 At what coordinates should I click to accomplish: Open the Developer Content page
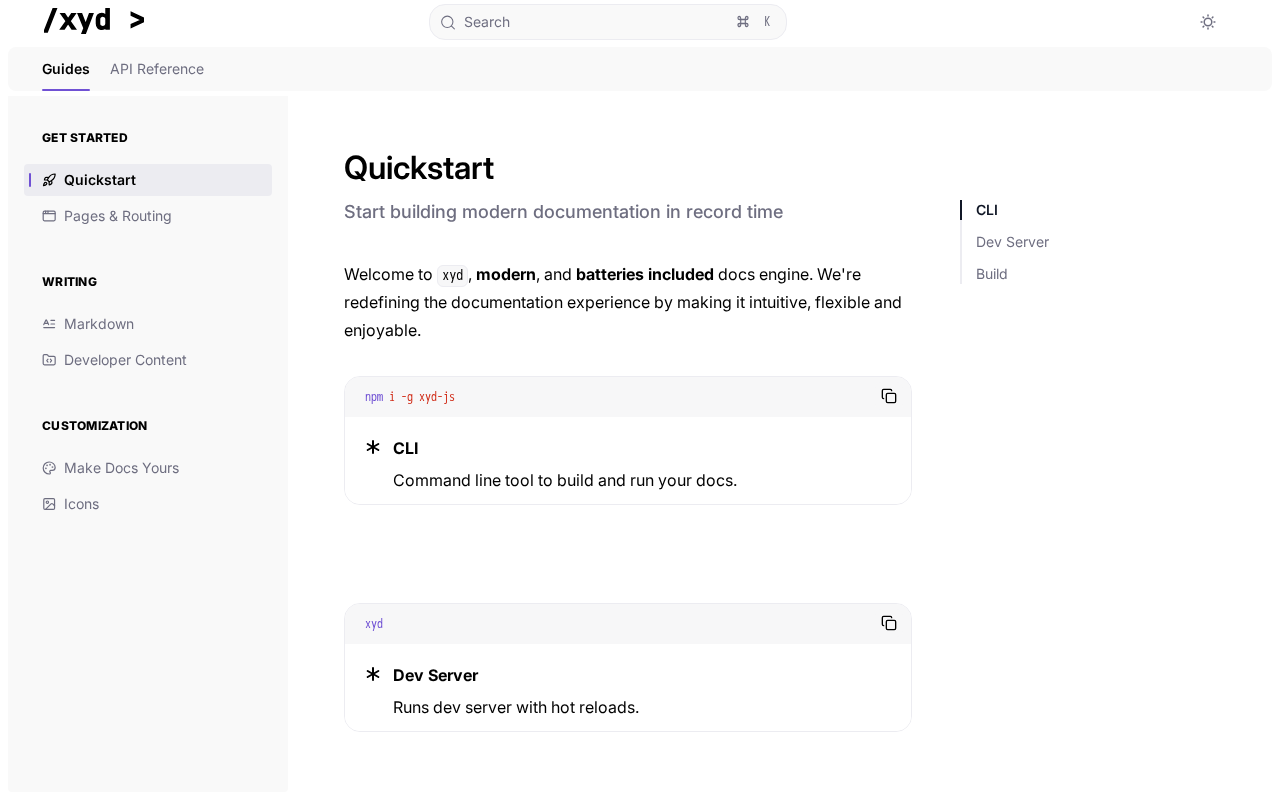pos(125,360)
